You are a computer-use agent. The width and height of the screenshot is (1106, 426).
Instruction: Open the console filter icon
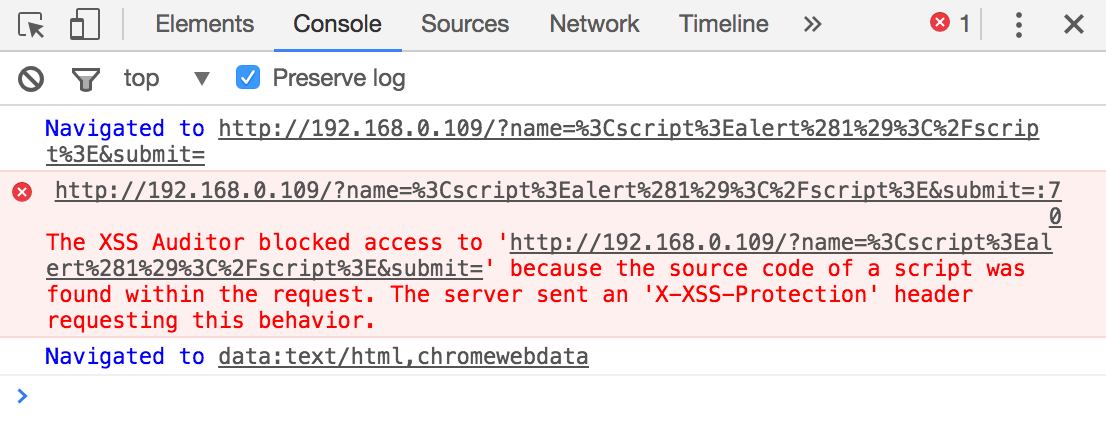pyautogui.click(x=86, y=78)
